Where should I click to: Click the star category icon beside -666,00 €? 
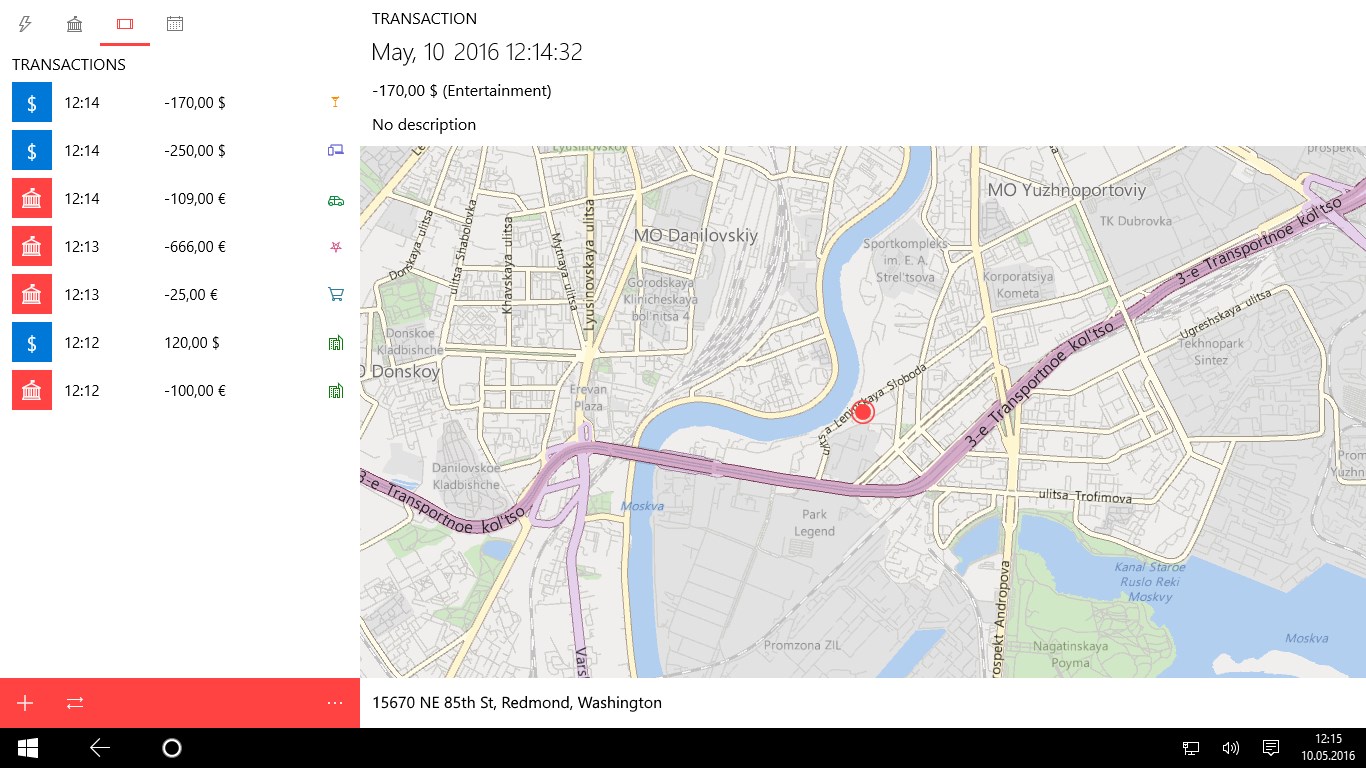[x=336, y=246]
